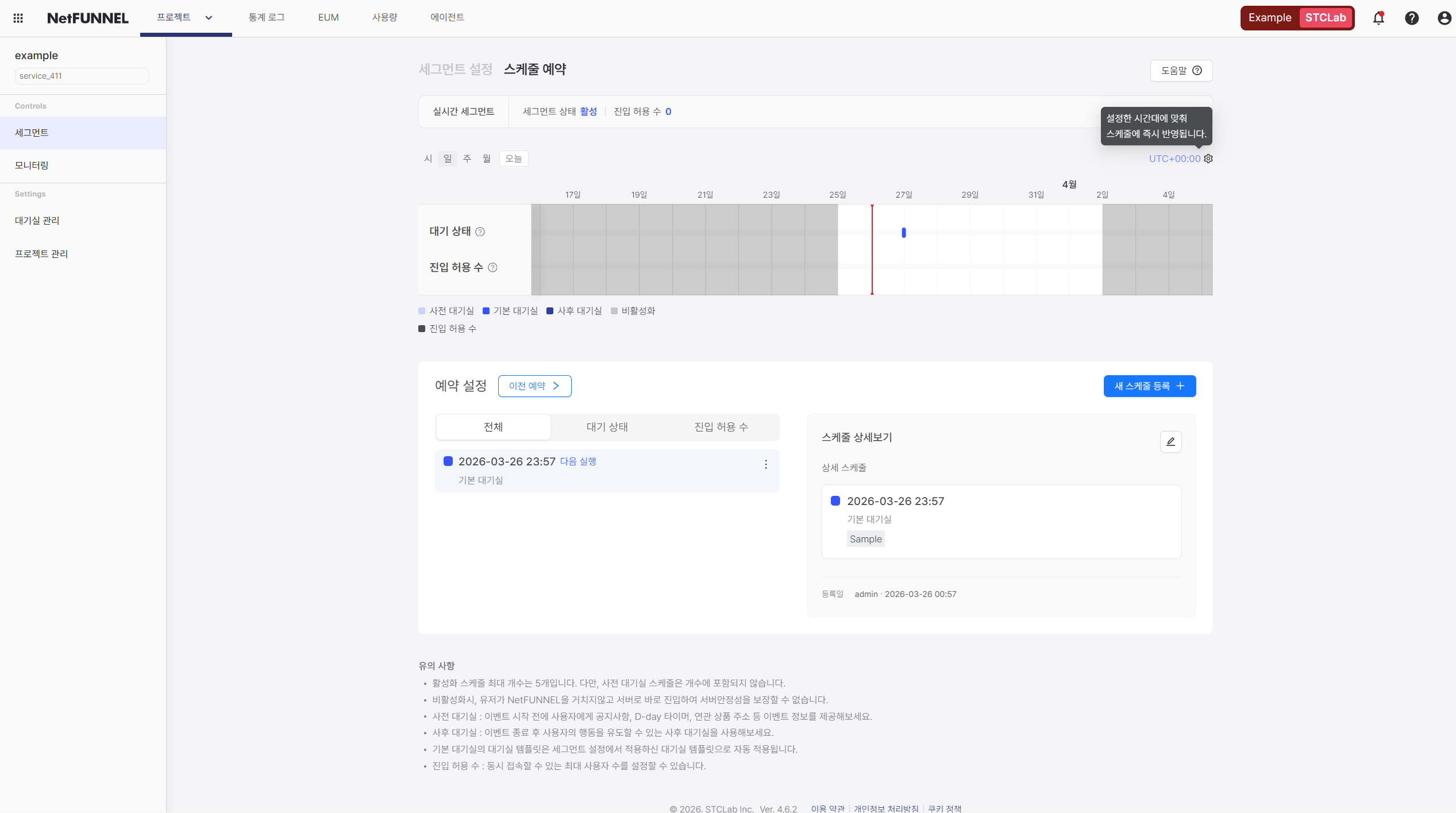
Task: Select the 시 hourly view toggle
Action: (427, 159)
